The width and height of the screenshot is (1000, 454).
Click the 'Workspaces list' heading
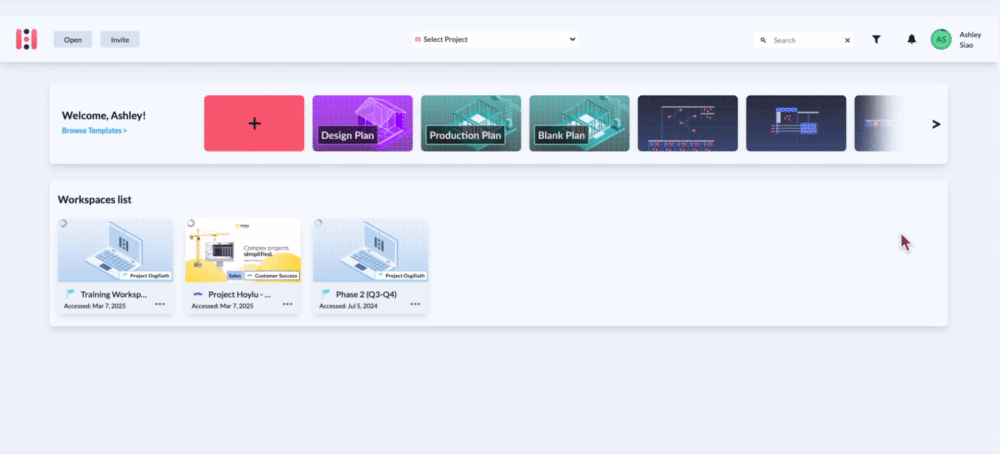pyautogui.click(x=94, y=200)
